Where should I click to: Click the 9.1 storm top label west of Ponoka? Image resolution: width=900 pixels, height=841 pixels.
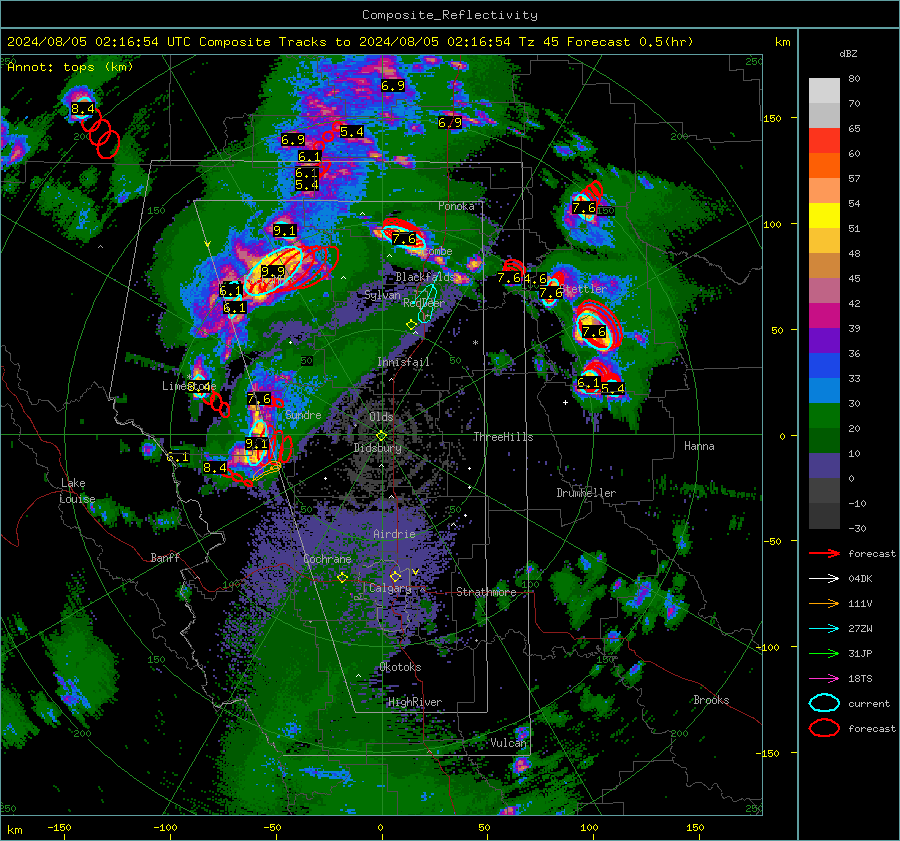(285, 231)
